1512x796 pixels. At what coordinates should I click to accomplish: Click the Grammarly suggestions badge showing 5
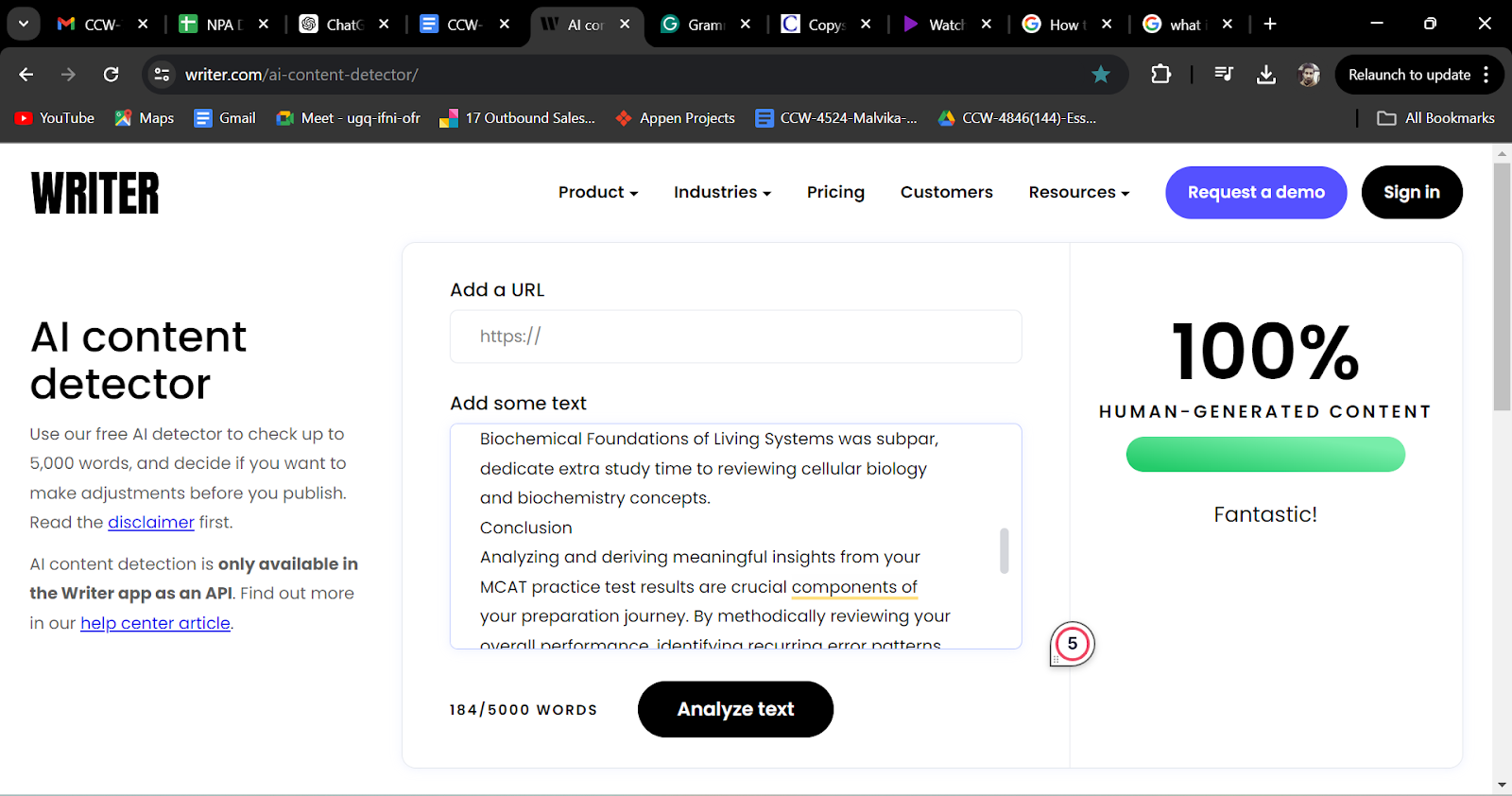tap(1073, 644)
